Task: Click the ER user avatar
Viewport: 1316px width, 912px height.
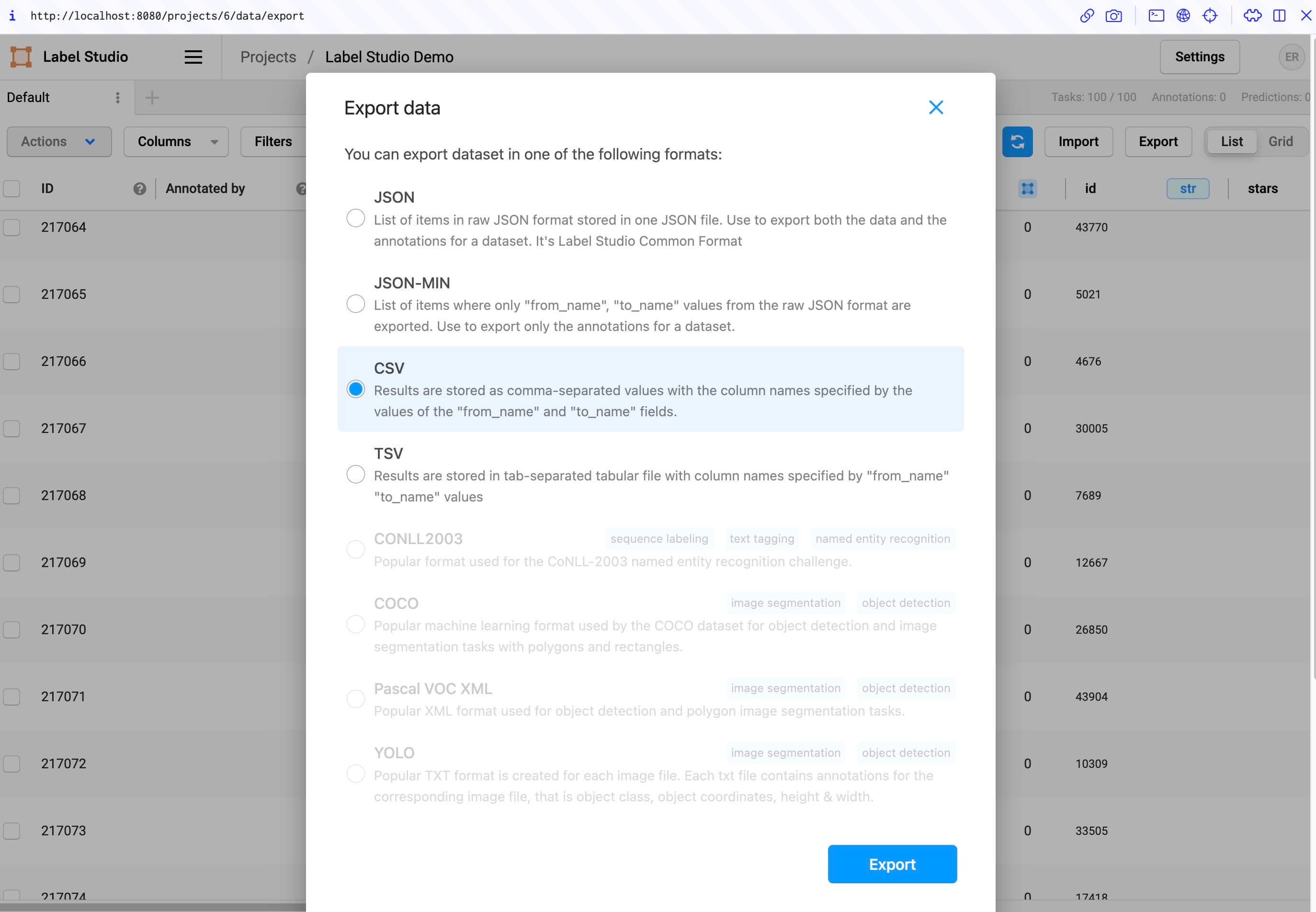Action: coord(1292,57)
